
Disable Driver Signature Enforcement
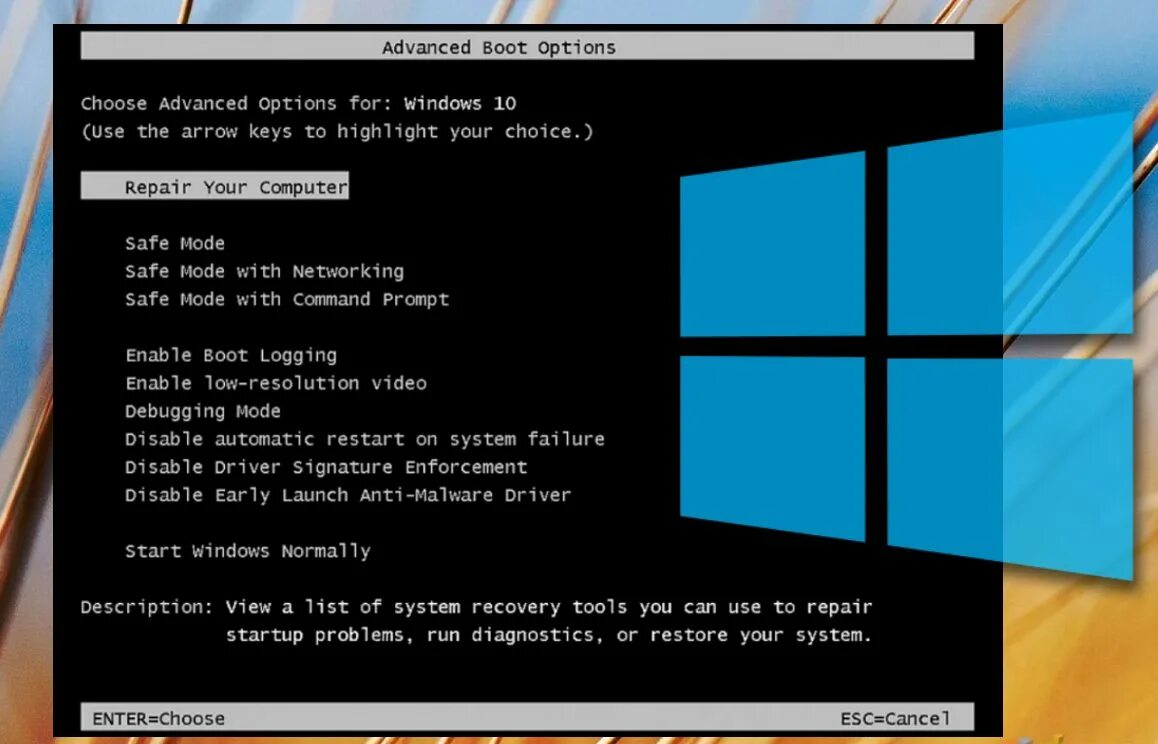[326, 467]
